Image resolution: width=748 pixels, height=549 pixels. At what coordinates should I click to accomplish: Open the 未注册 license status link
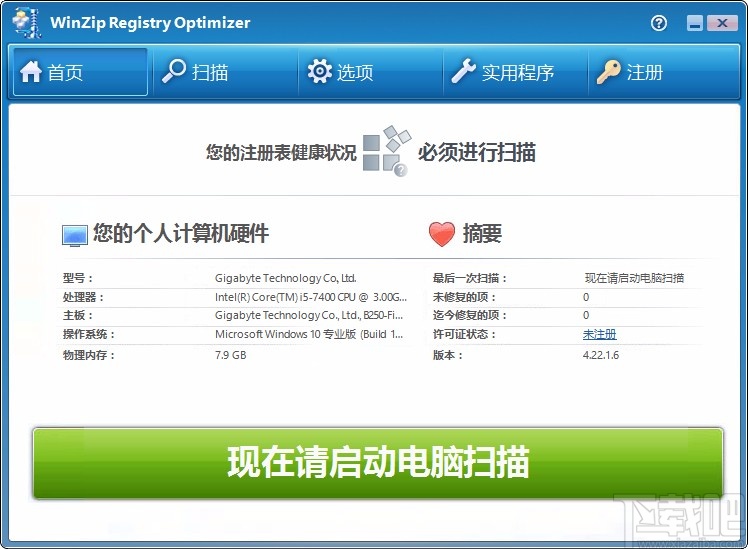click(x=600, y=334)
